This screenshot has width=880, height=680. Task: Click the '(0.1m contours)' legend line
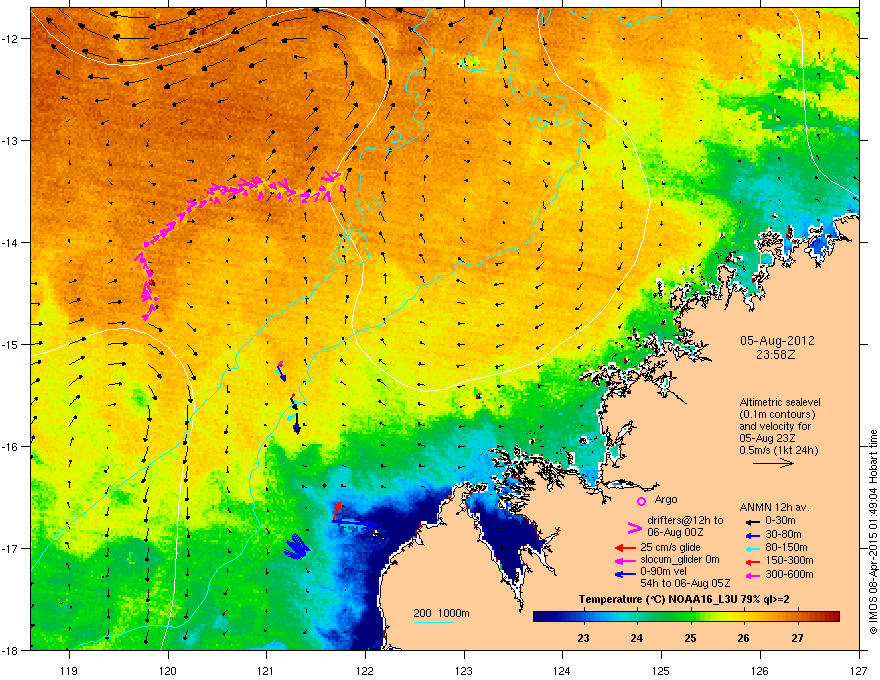click(777, 415)
